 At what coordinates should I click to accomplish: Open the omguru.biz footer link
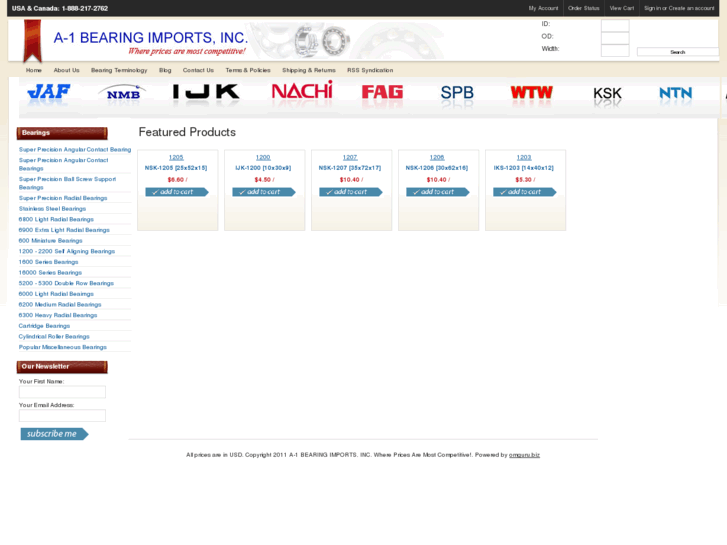tap(524, 455)
